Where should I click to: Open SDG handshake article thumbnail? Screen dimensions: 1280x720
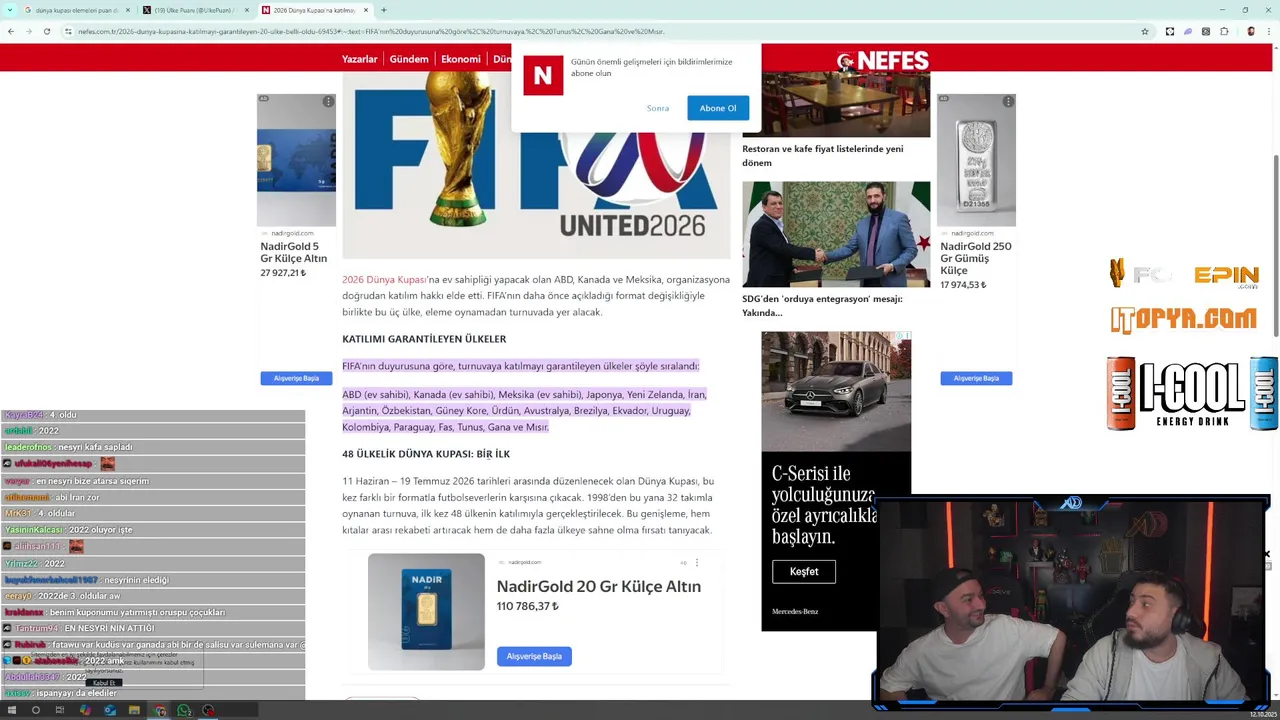point(836,234)
